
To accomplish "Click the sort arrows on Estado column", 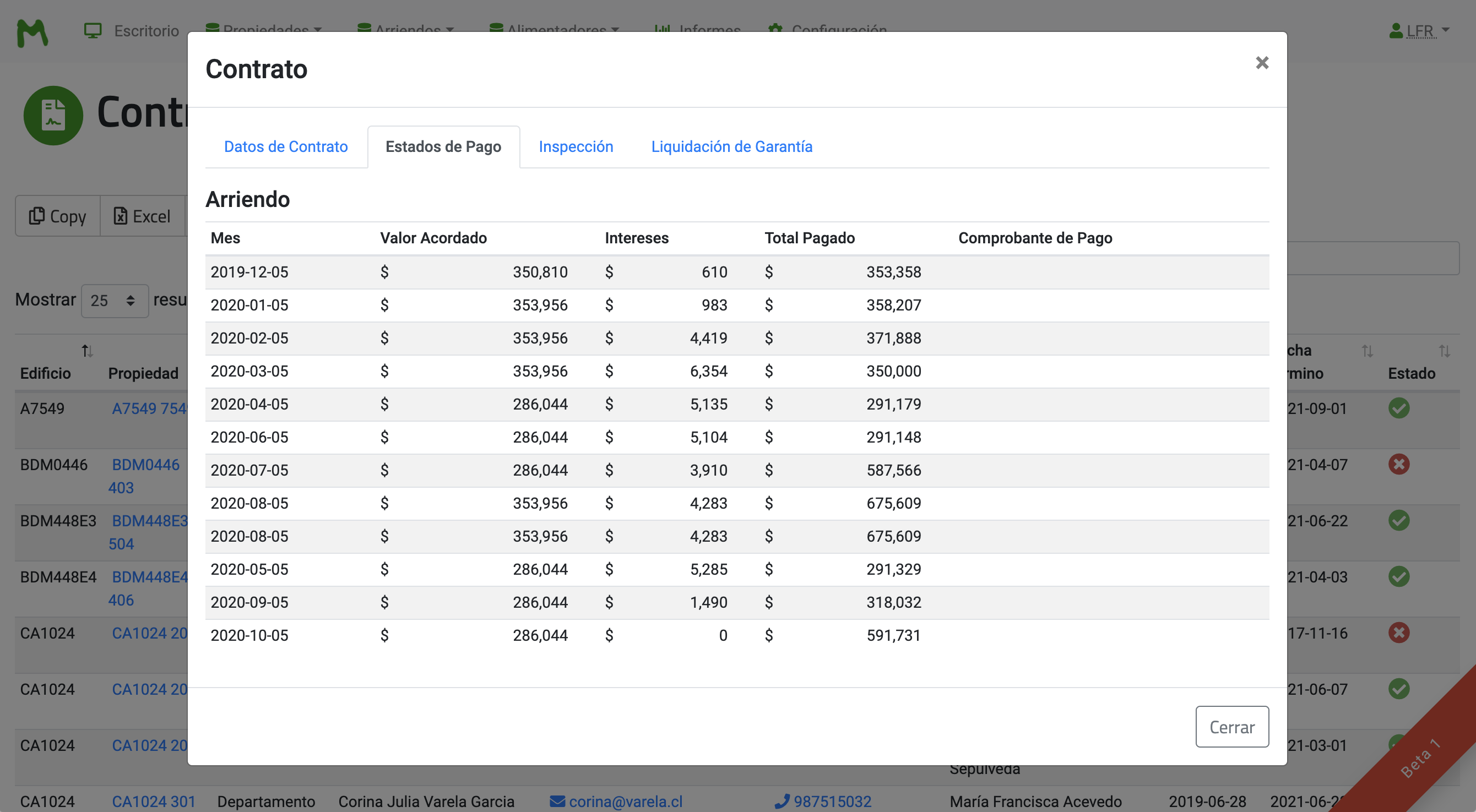I will [1444, 351].
